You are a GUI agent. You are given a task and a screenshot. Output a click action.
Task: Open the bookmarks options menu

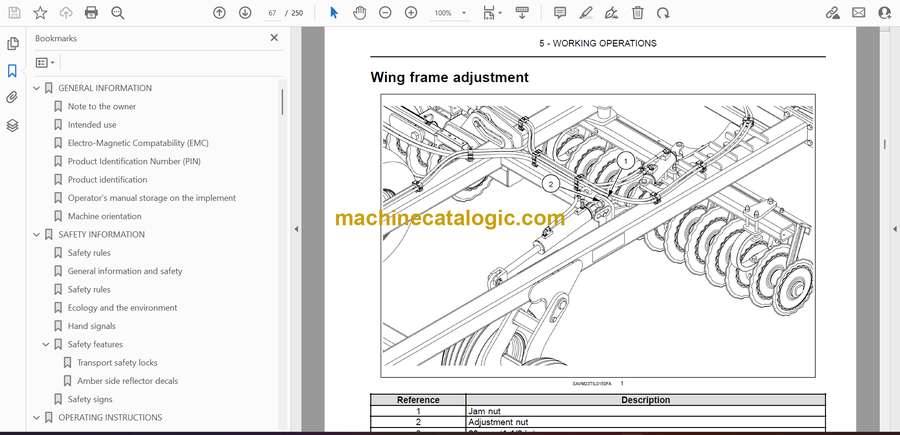[x=45, y=62]
